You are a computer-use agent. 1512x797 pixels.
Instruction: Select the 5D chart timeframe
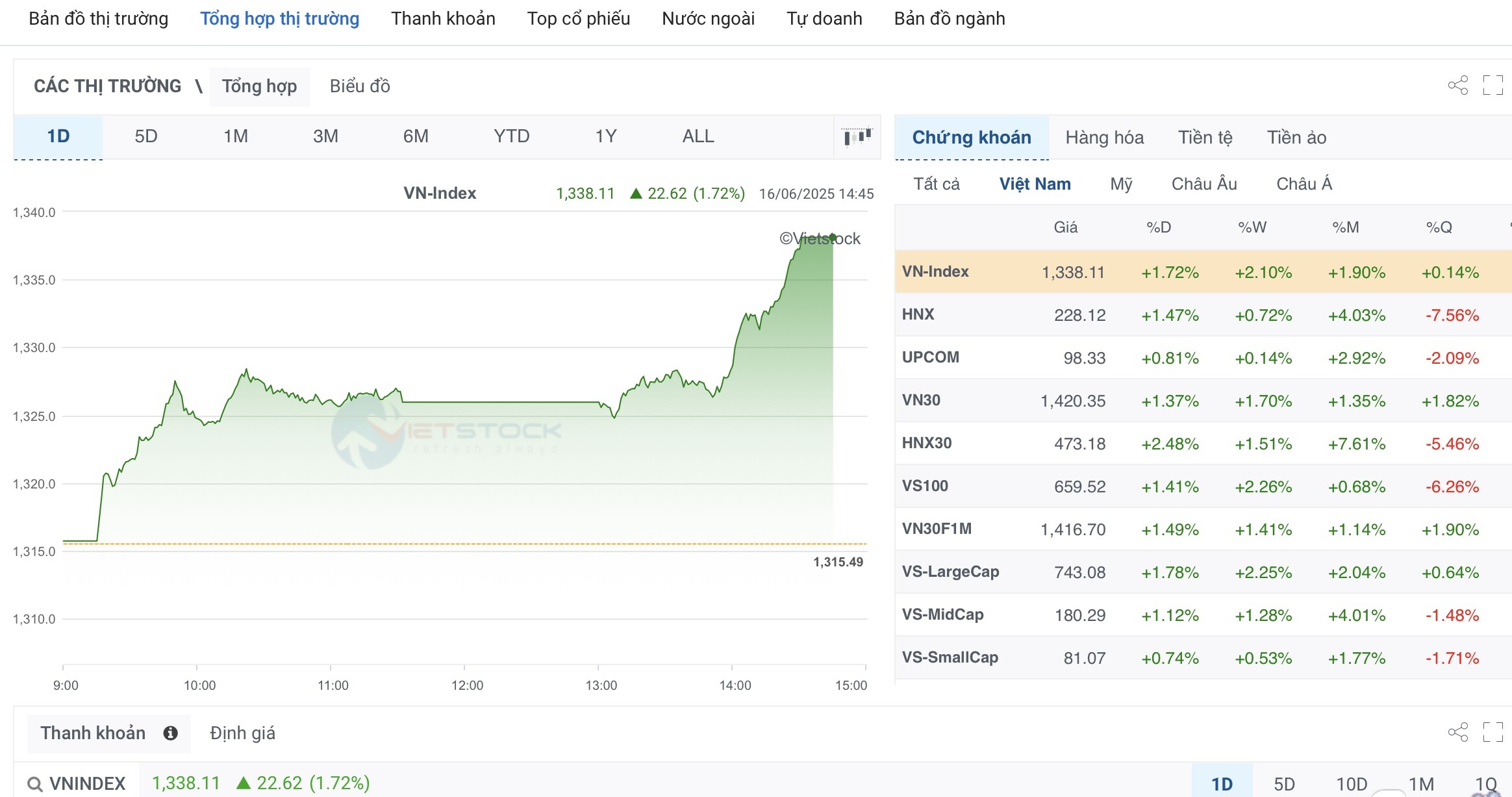click(146, 136)
